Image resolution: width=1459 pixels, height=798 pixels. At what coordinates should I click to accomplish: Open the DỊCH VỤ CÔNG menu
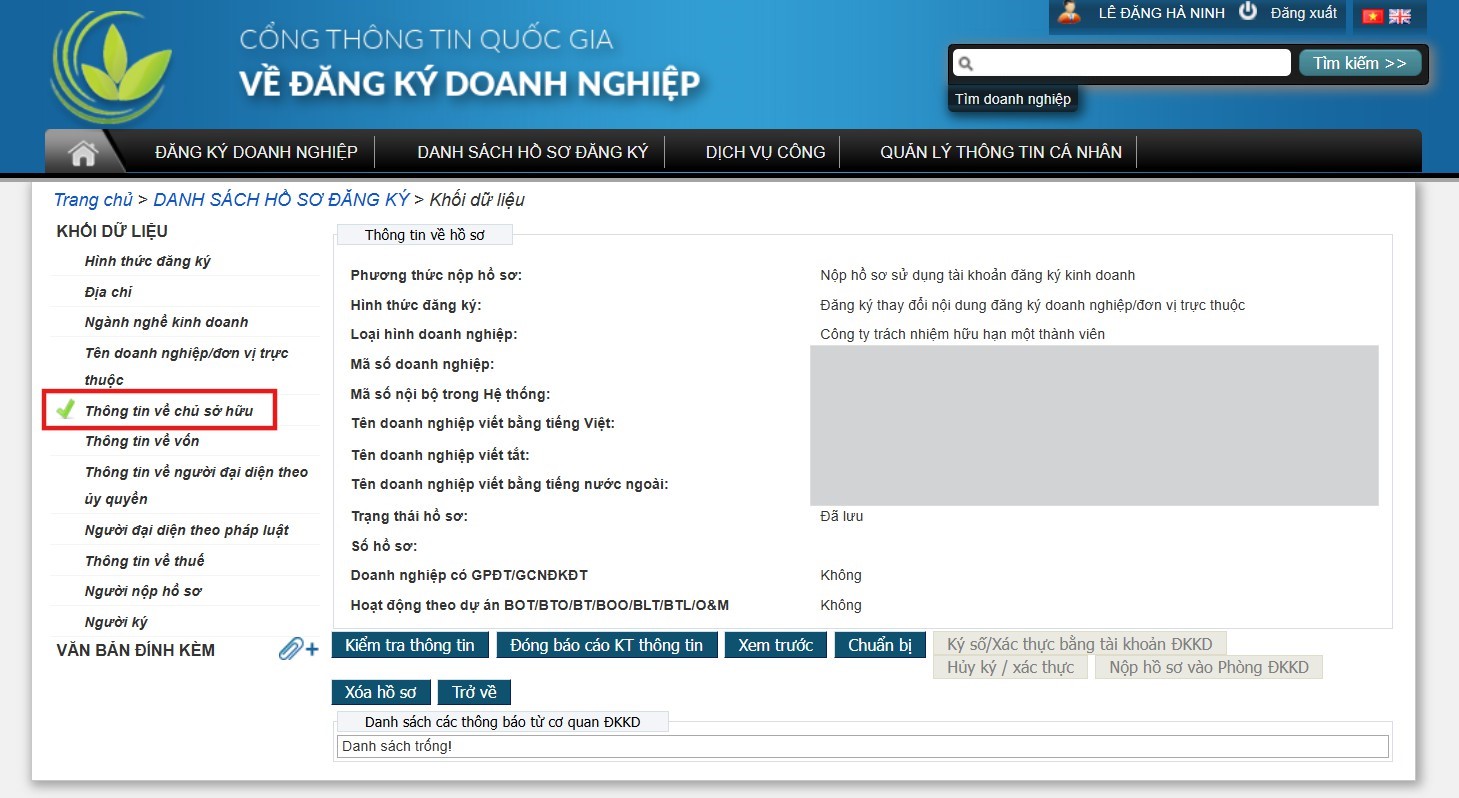pos(765,152)
